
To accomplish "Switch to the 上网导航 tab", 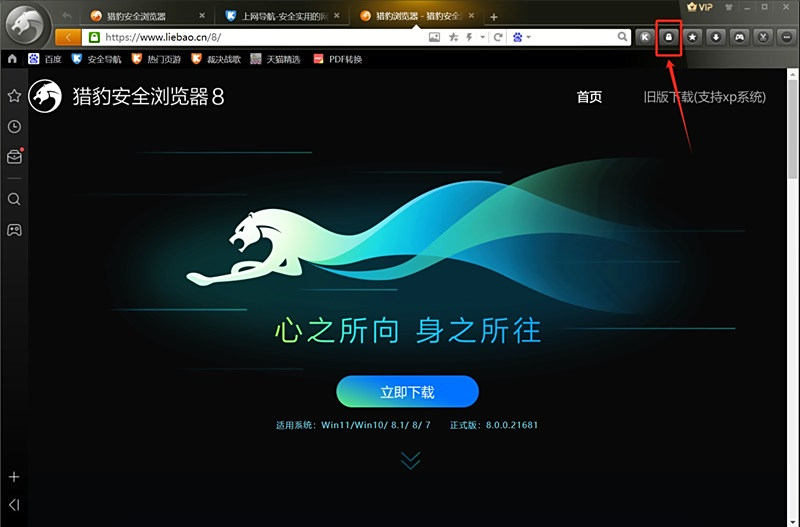I will 280,16.
